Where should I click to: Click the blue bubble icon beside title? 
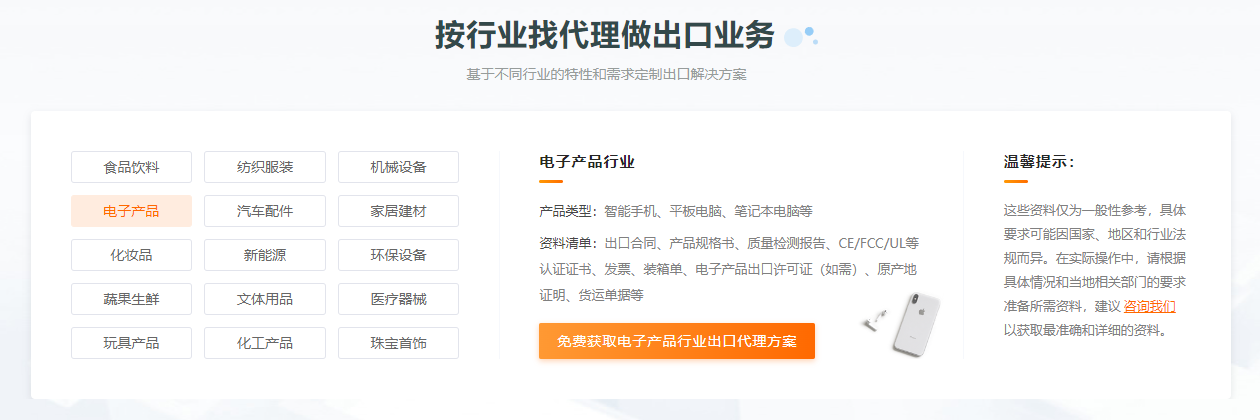tap(801, 36)
